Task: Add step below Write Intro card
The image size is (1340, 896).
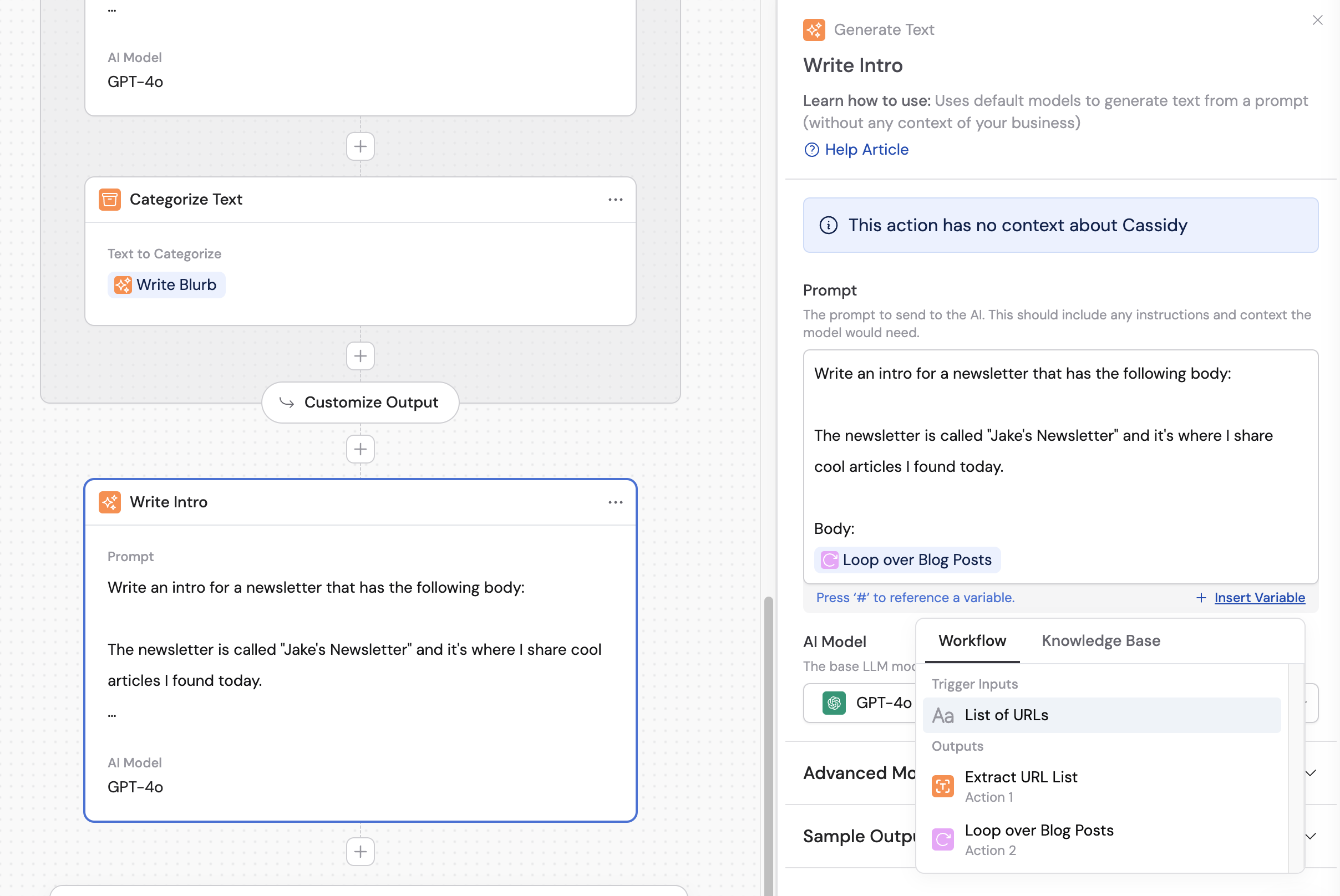Action: (x=360, y=852)
